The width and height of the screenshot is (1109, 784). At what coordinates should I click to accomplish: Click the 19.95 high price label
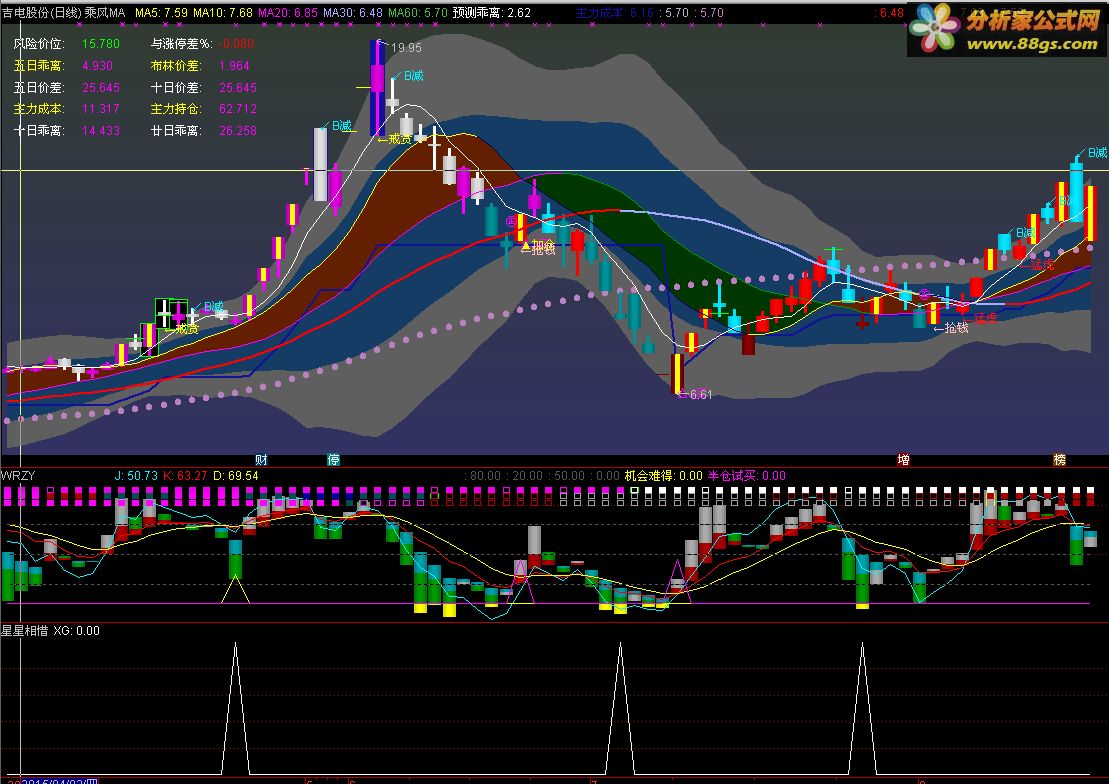[x=406, y=48]
